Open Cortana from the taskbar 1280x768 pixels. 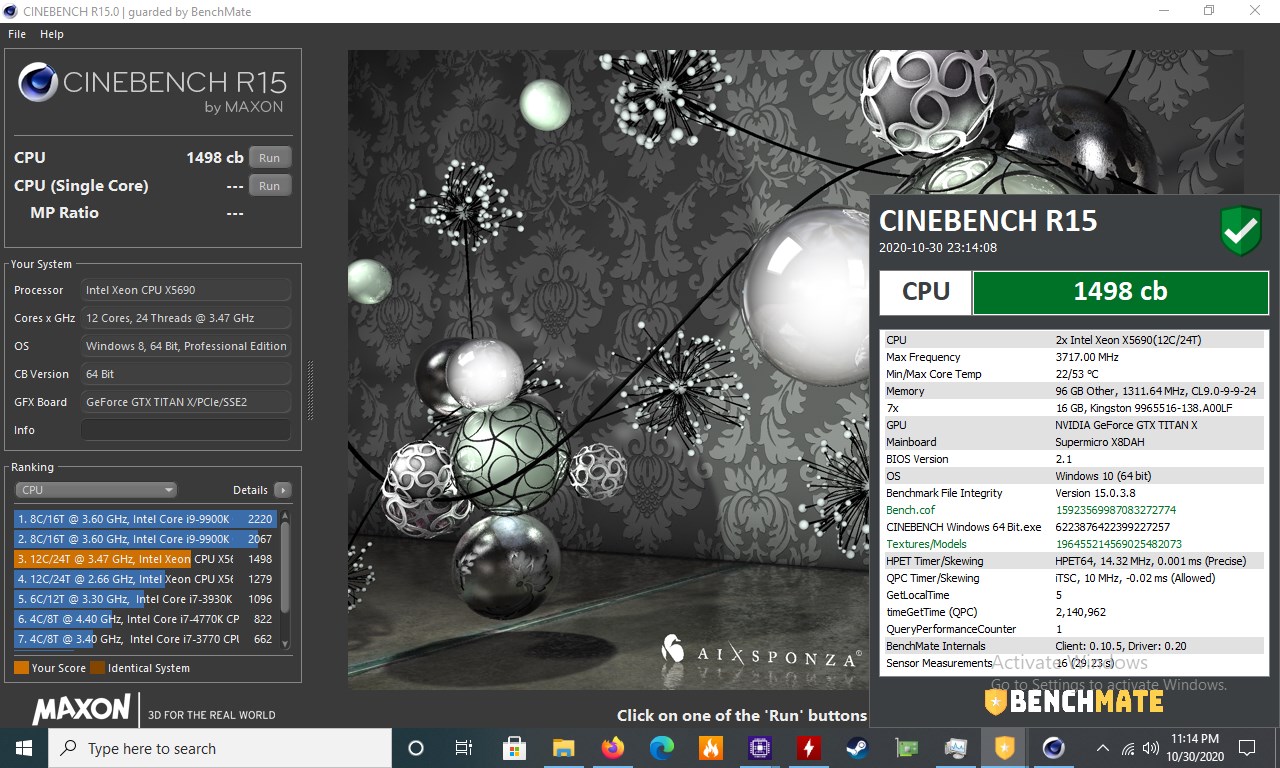point(416,748)
